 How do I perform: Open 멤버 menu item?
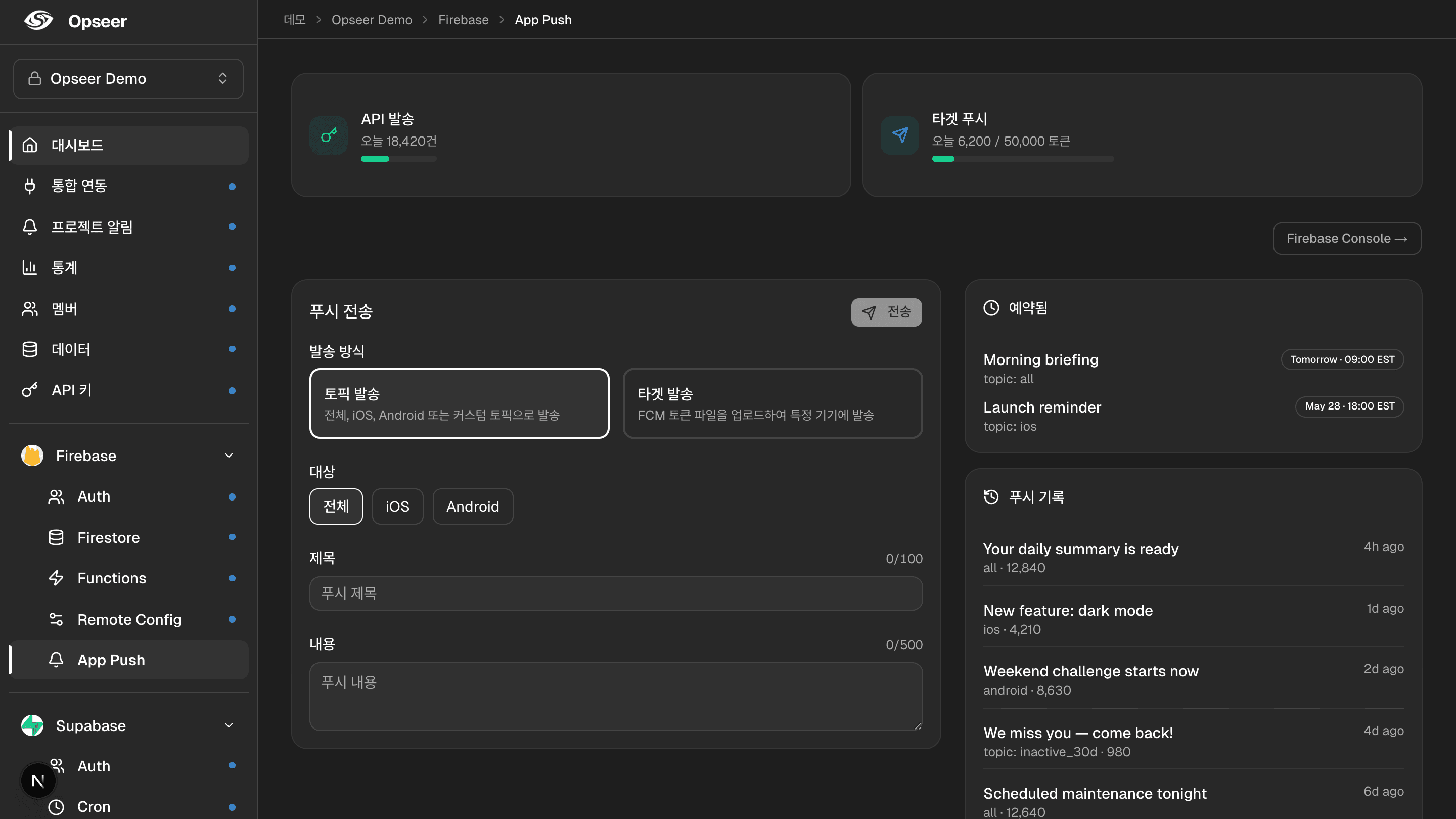(x=129, y=308)
